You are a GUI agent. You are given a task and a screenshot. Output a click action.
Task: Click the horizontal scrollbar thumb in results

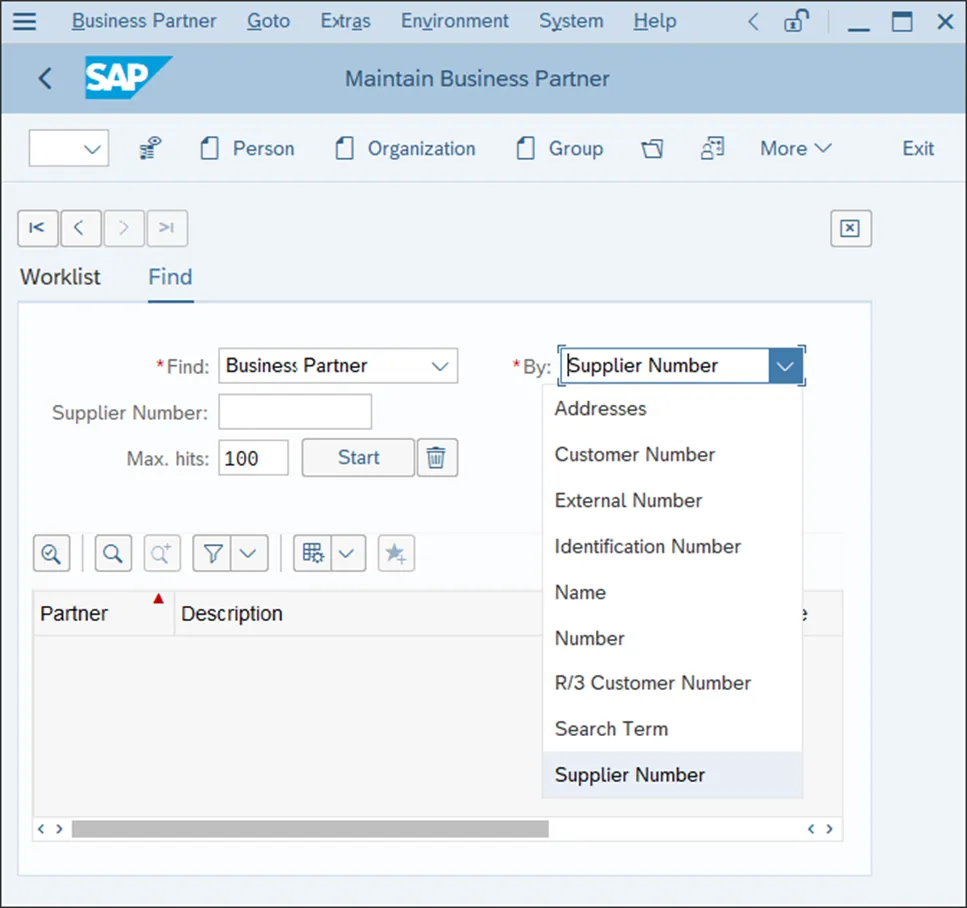pos(310,829)
